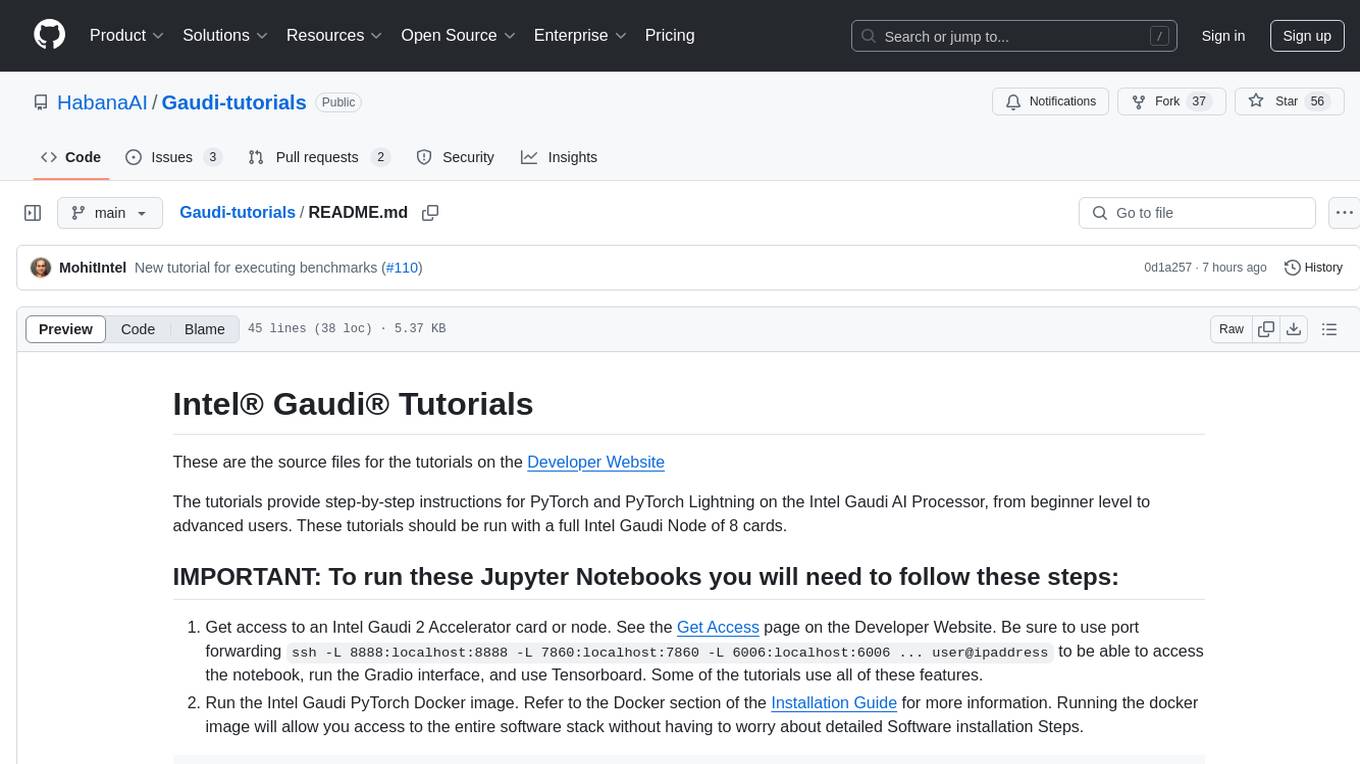Open the Gaudi-tutorials repository link in header
Image resolution: width=1360 pixels, height=764 pixels.
[234, 102]
